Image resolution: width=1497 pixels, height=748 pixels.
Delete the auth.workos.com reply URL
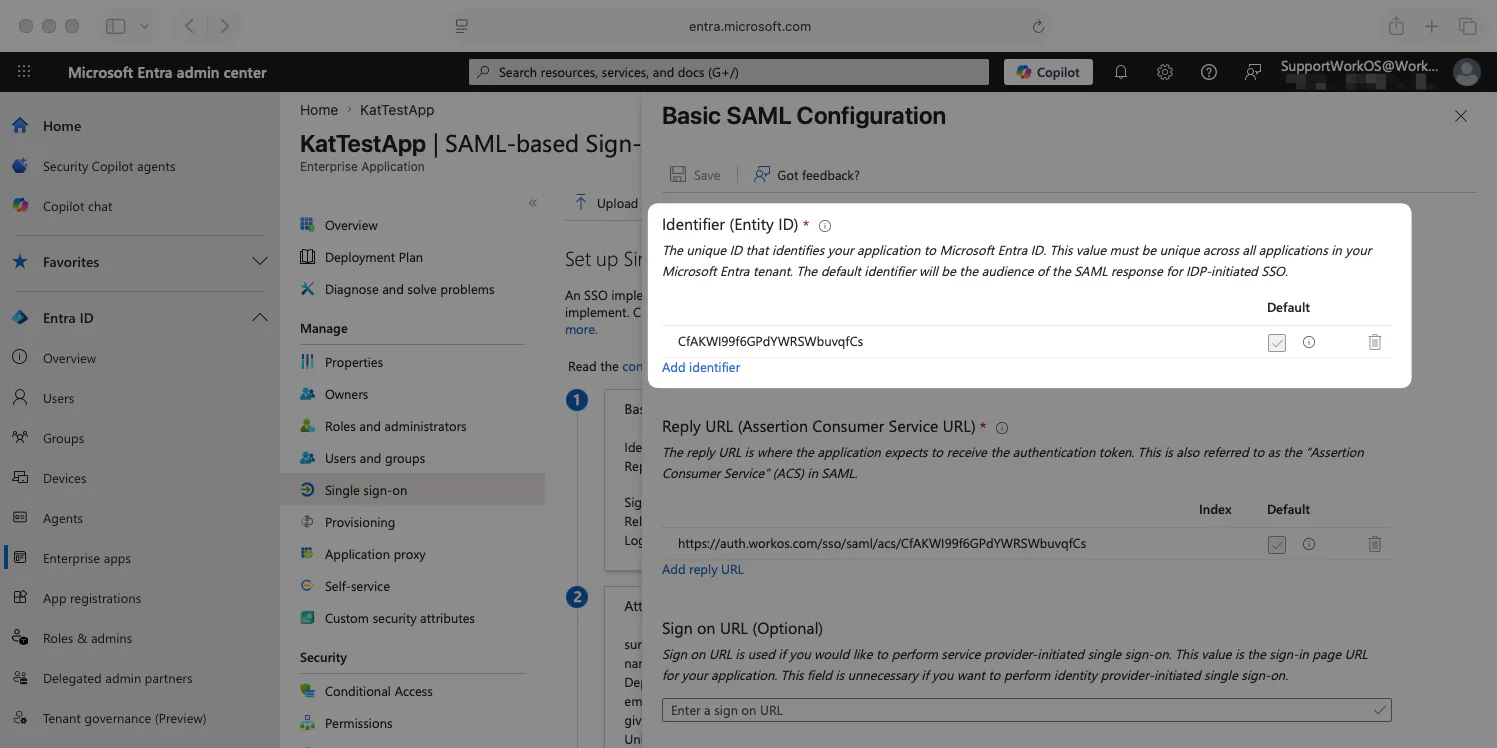coord(1375,544)
